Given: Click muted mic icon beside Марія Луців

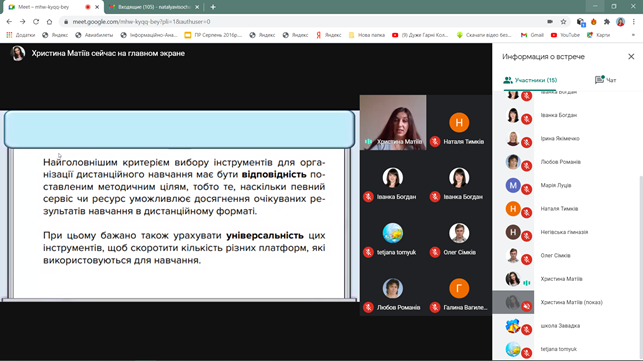Looking at the screenshot, I should pyautogui.click(x=527, y=190).
